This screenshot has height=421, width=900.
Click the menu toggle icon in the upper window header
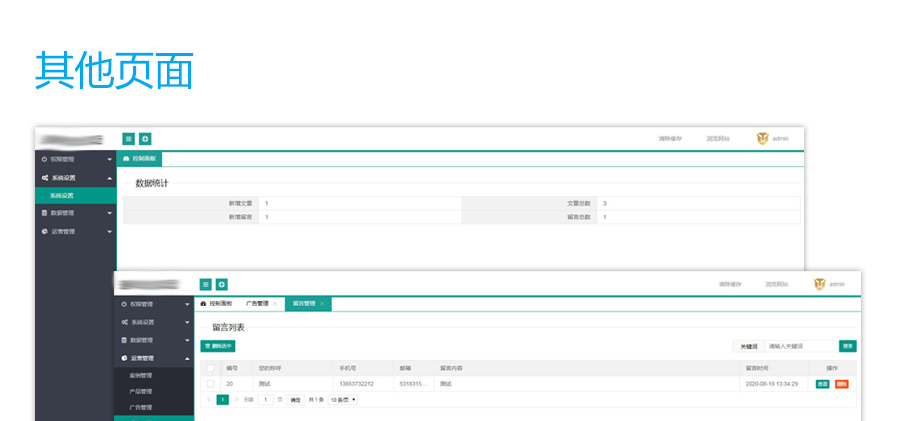pos(129,139)
